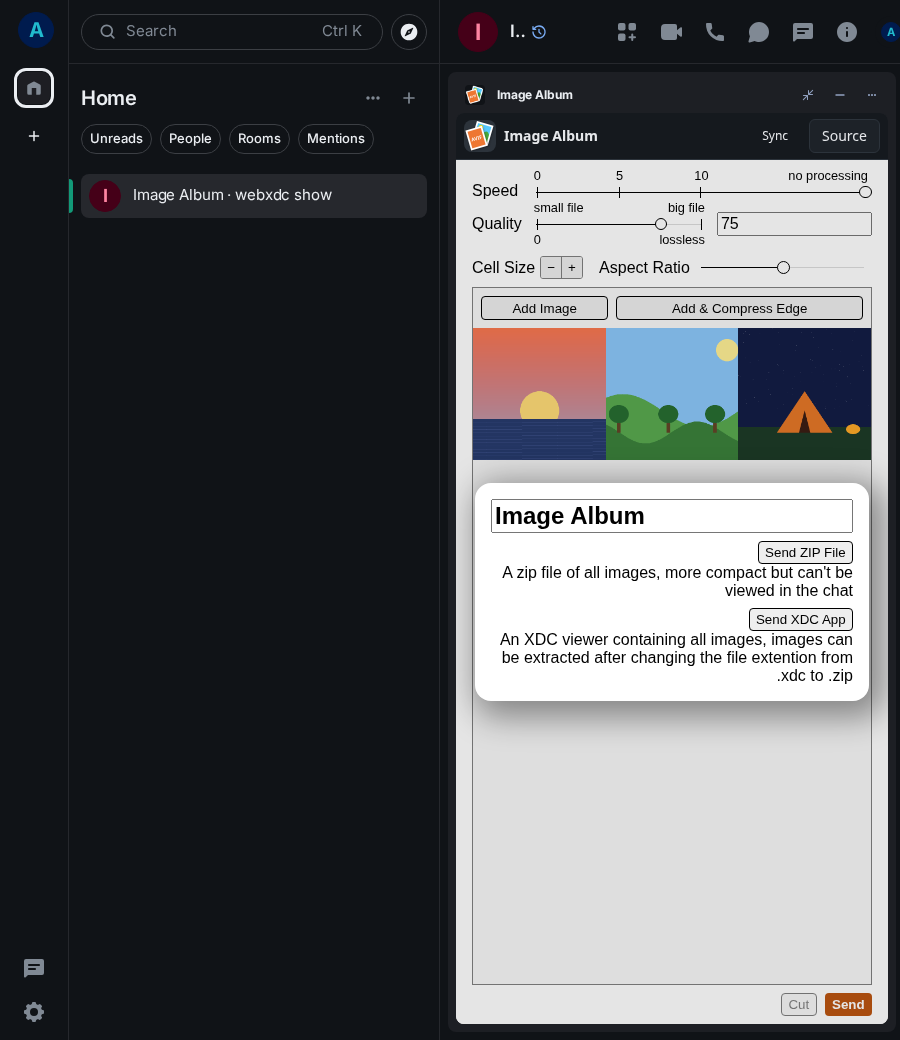Open the 'Image Album · webxdc show' room
The image size is (900, 1040).
click(x=254, y=196)
